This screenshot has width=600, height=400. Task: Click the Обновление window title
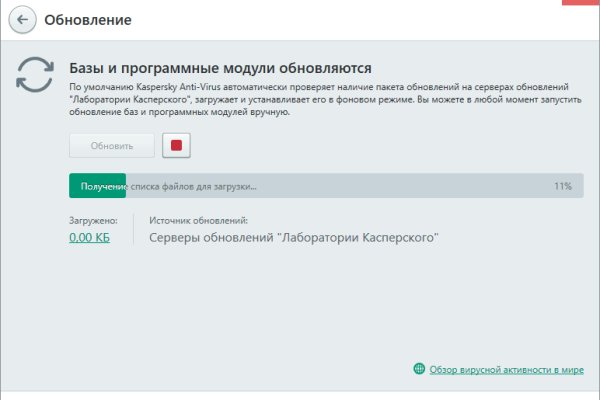pos(87,20)
